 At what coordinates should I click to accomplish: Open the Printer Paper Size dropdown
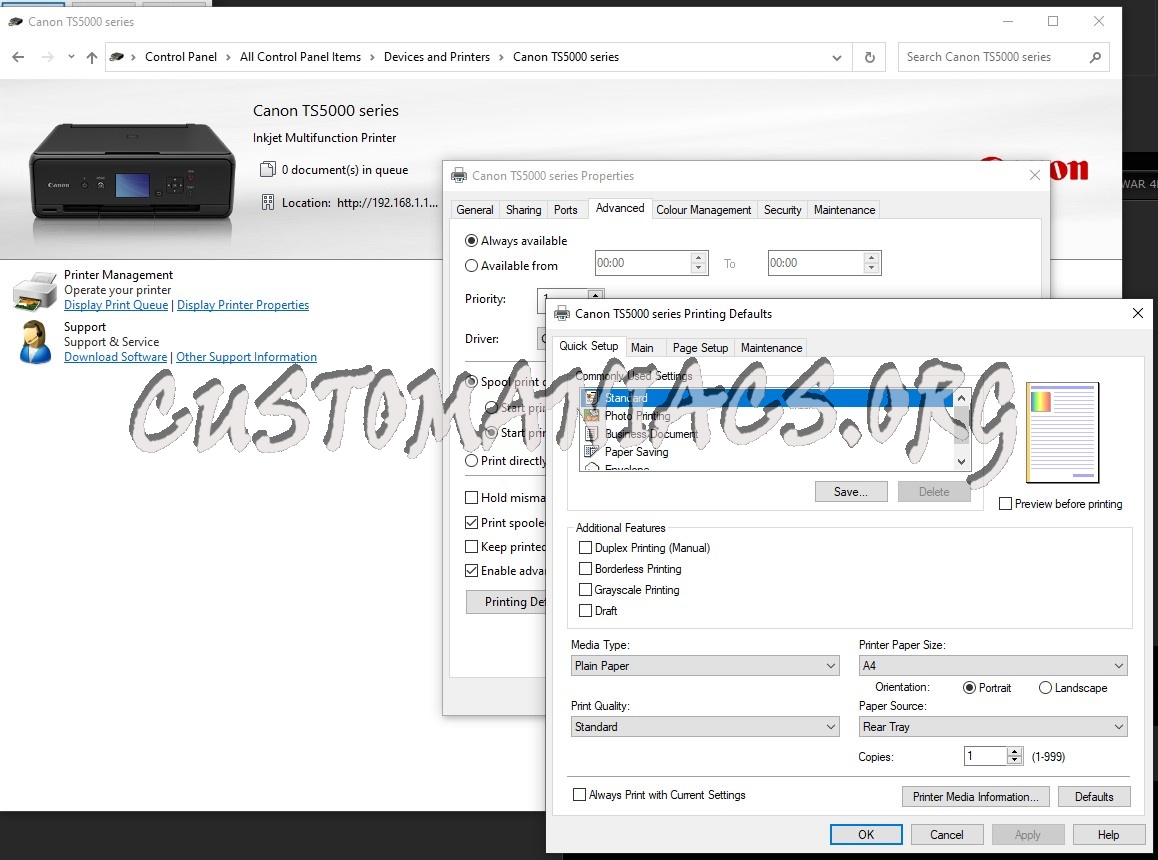[x=993, y=666]
